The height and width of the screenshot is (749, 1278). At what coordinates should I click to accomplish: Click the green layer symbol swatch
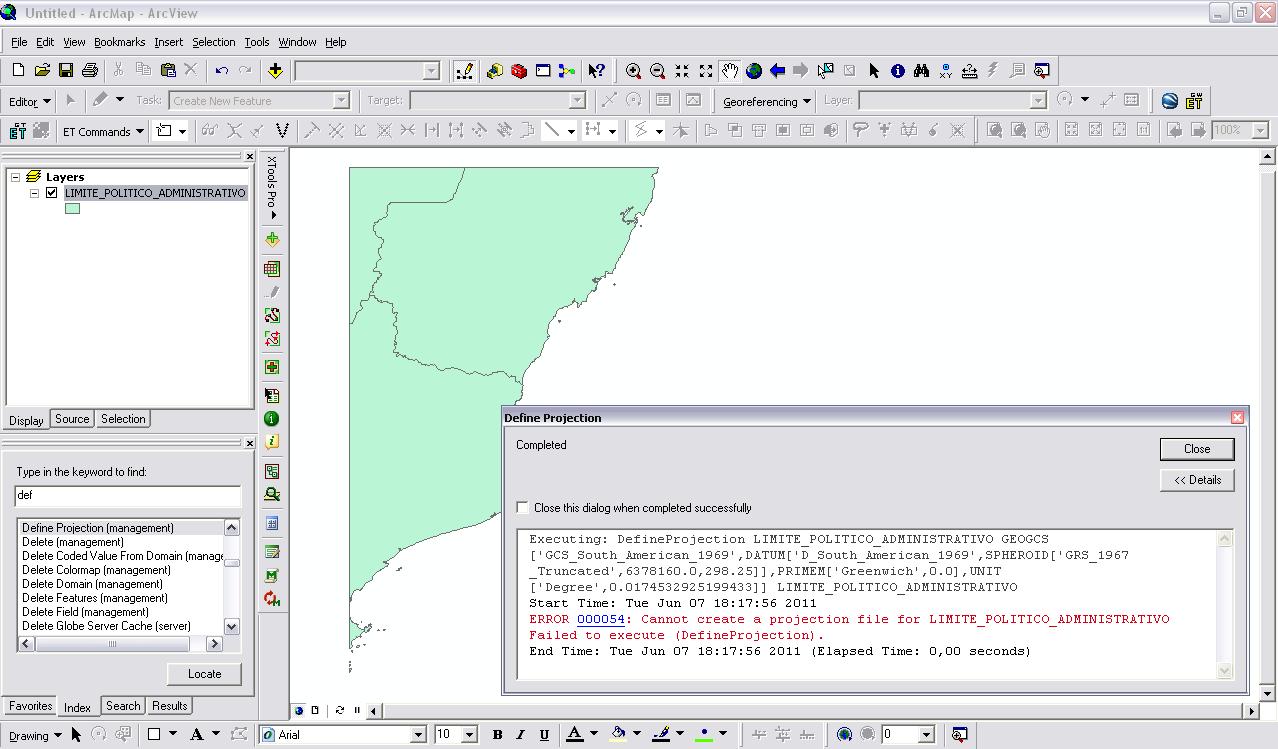tap(72, 209)
